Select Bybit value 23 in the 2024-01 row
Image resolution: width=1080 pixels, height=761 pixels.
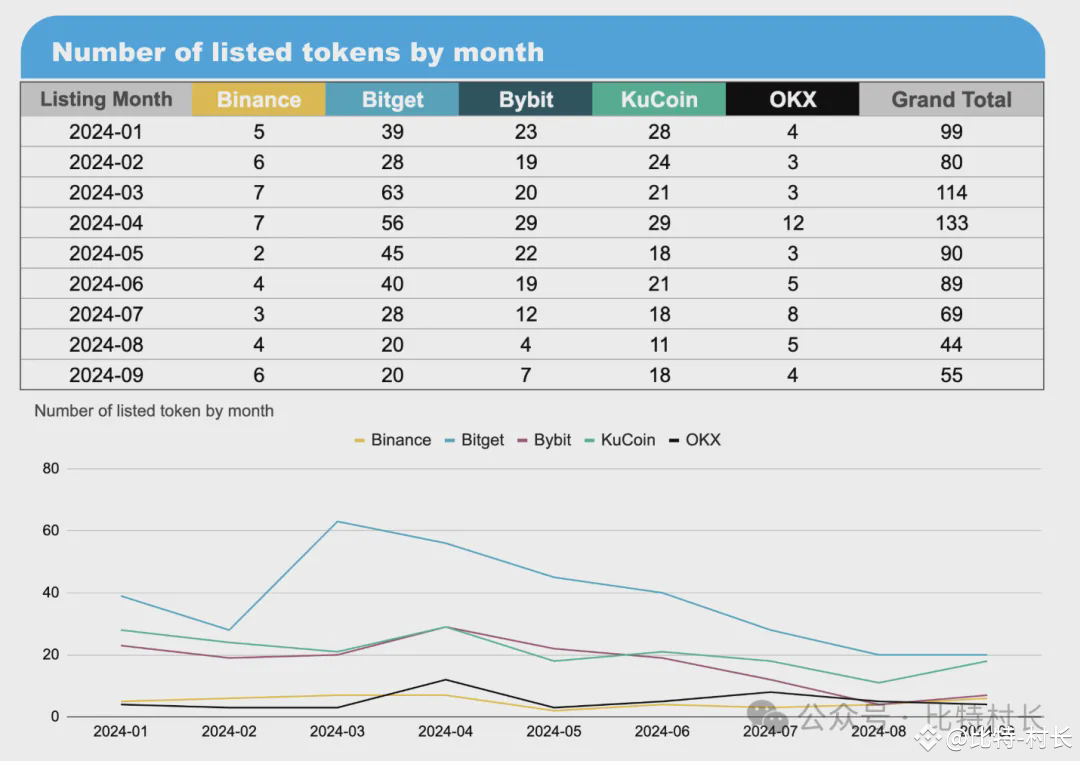[526, 132]
